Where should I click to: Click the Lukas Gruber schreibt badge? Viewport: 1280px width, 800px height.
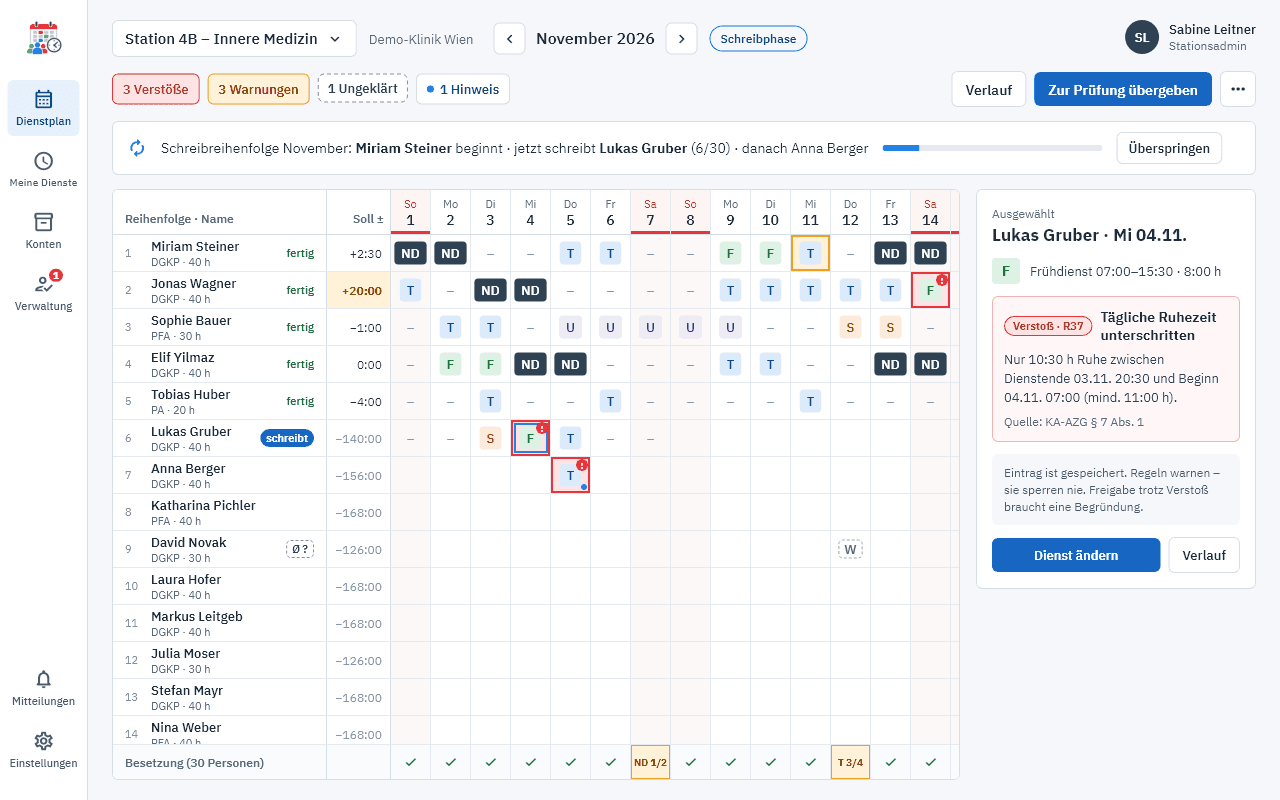287,438
